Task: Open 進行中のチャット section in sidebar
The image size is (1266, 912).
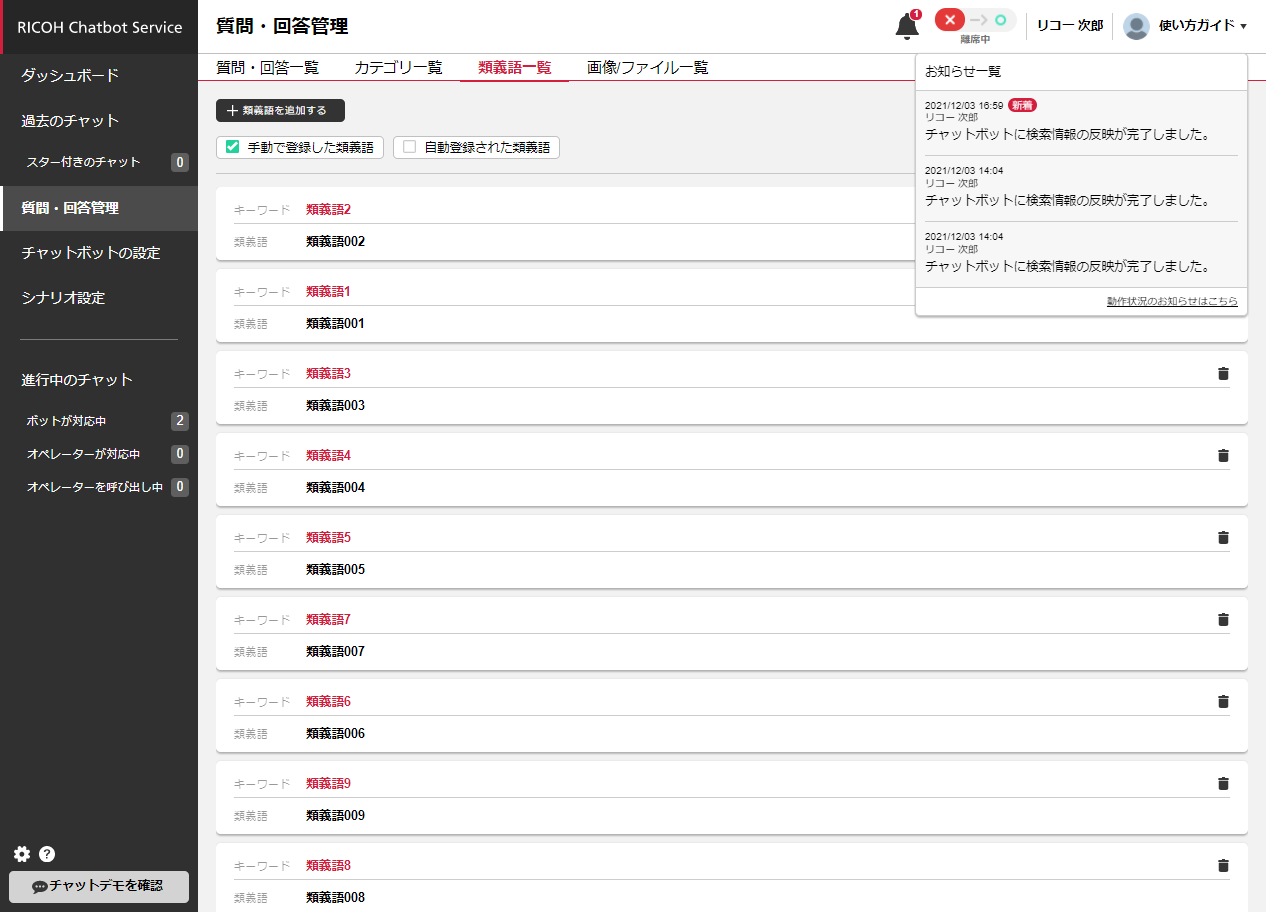Action: pos(77,380)
